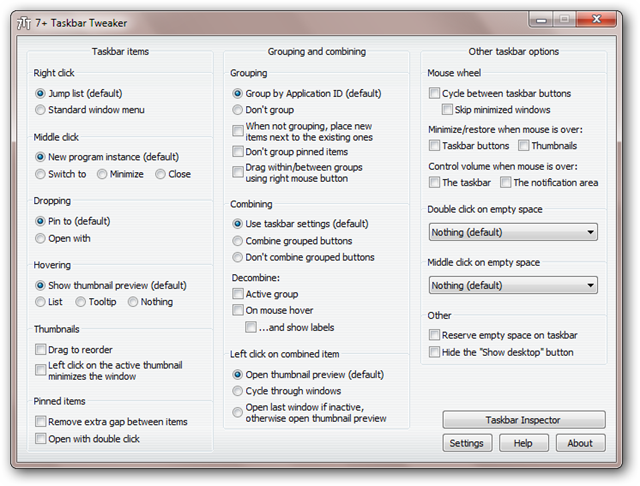Viewport: 640px width, 486px height.
Task: Enable Remove extra gap between items
Action: (x=40, y=422)
